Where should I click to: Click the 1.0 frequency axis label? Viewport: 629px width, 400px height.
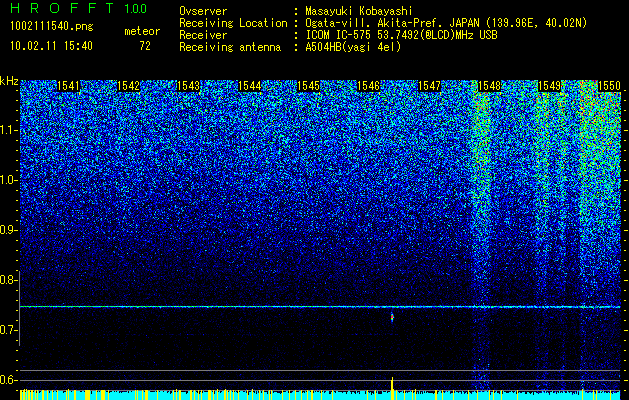(x=8, y=180)
